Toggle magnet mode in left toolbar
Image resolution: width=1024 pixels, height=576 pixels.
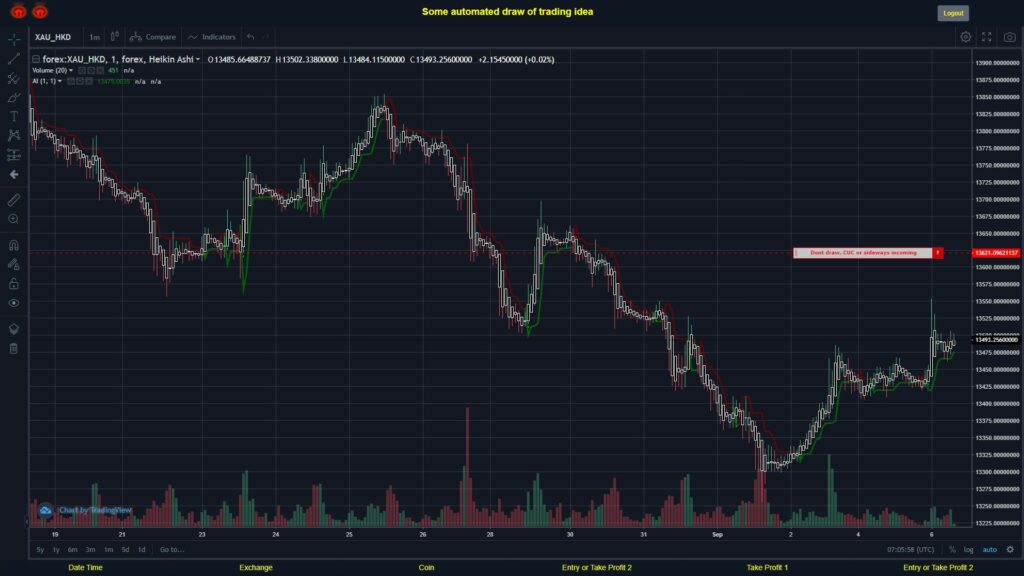coord(14,245)
